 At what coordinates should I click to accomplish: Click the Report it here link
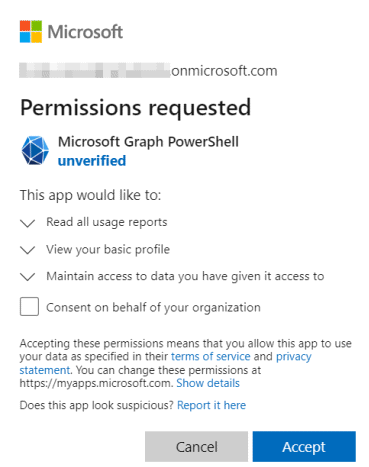pyautogui.click(x=212, y=405)
